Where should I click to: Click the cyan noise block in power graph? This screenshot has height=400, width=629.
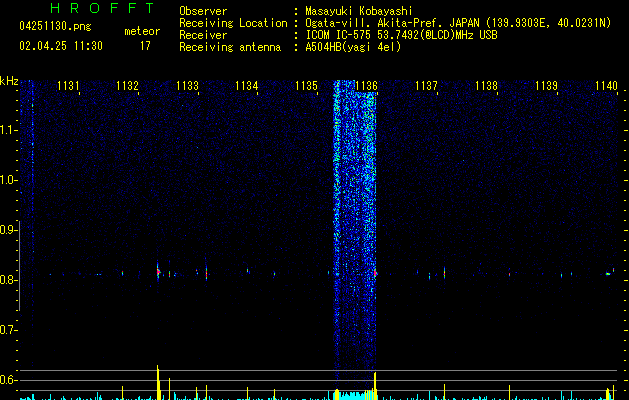(x=352, y=395)
